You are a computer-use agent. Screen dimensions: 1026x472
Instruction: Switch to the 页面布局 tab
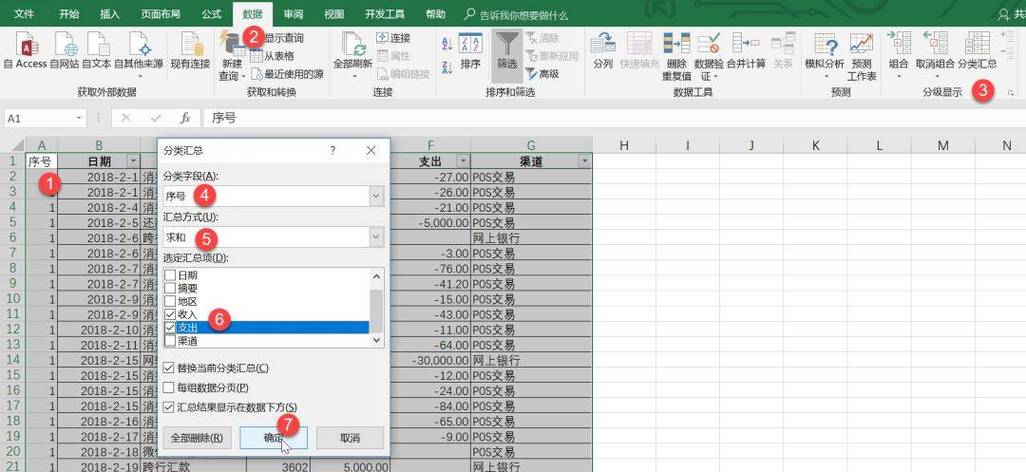160,14
